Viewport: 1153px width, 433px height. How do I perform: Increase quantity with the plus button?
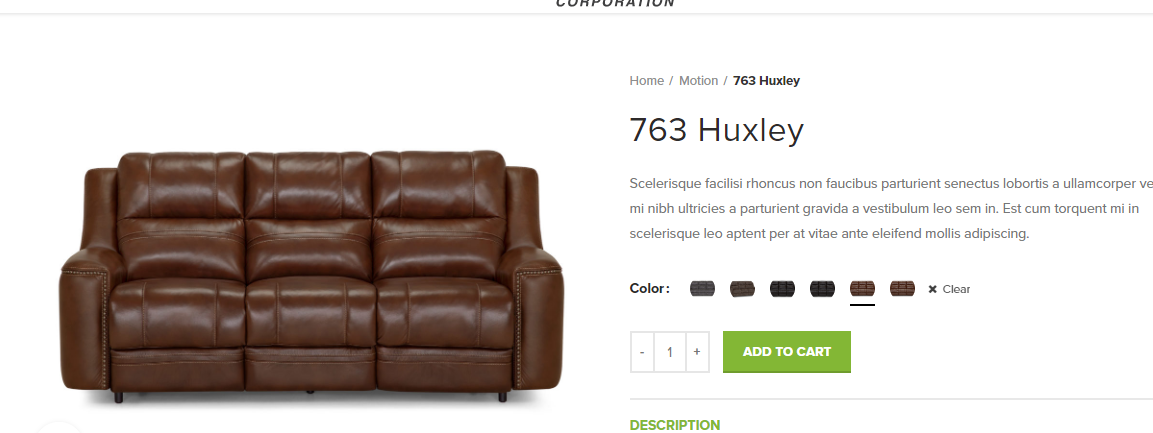[x=697, y=352]
